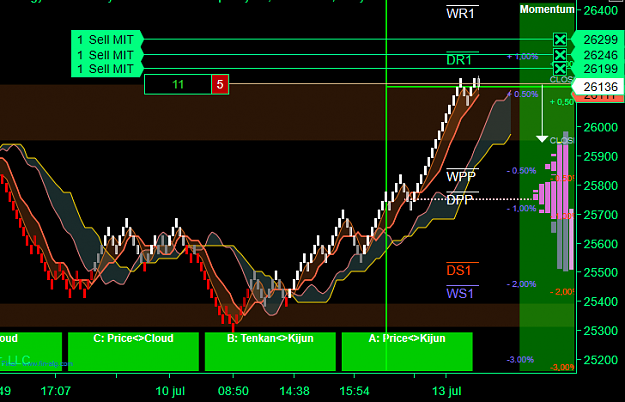The height and width of the screenshot is (402, 625).
Task: Click the 08:50 time axis label
Action: pos(233,391)
